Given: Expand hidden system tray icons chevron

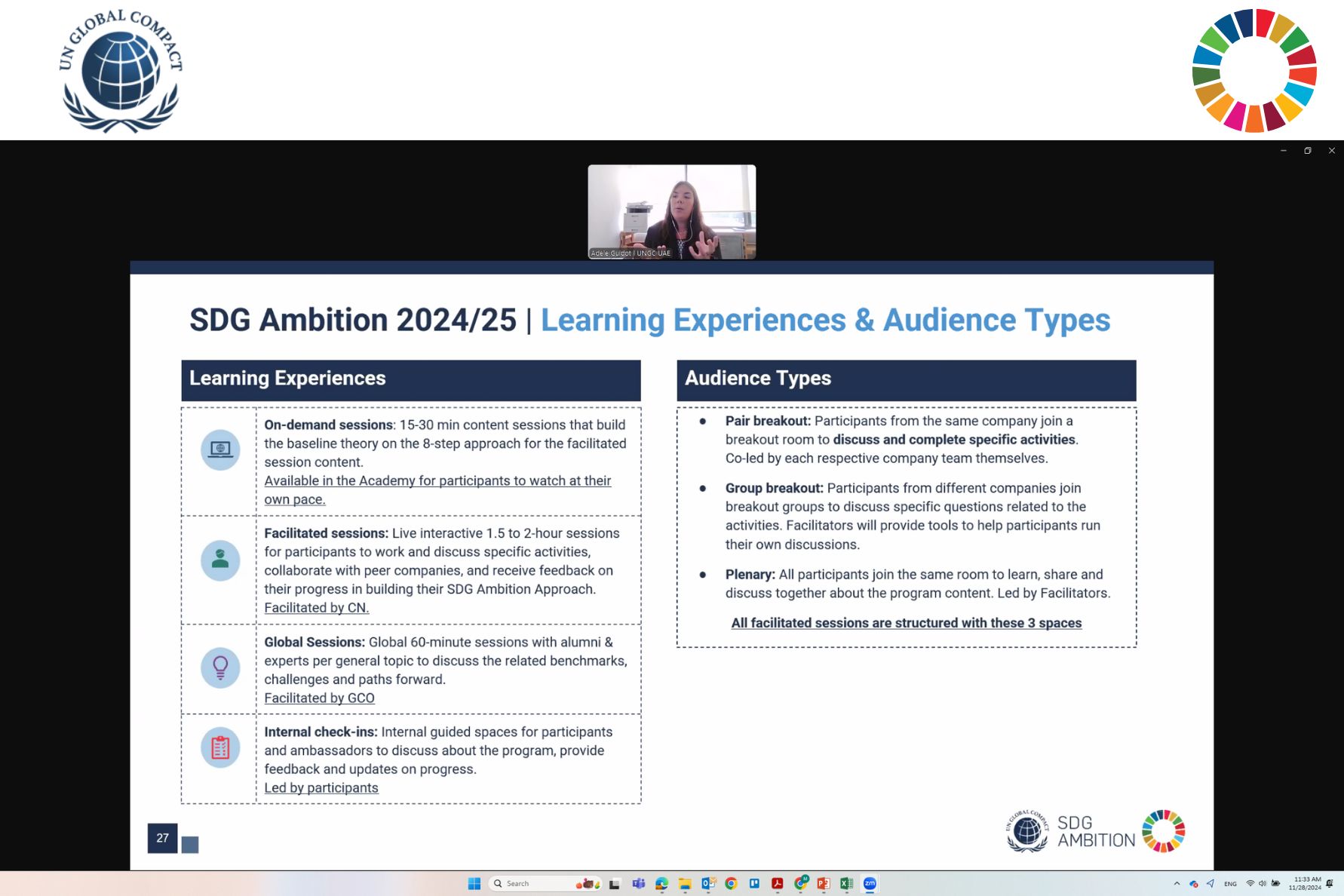Looking at the screenshot, I should (x=1177, y=883).
